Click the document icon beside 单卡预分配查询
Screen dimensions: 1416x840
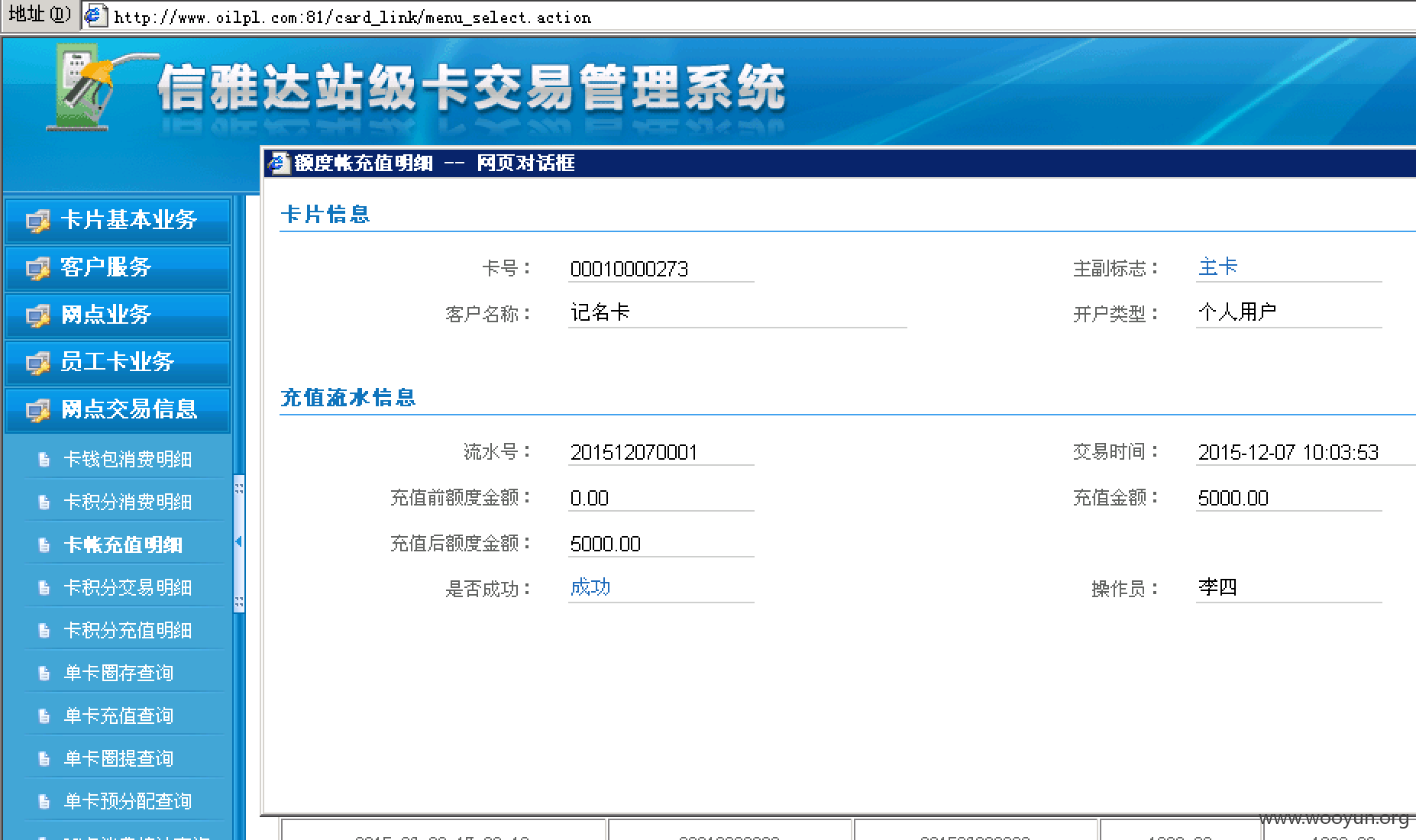click(44, 802)
